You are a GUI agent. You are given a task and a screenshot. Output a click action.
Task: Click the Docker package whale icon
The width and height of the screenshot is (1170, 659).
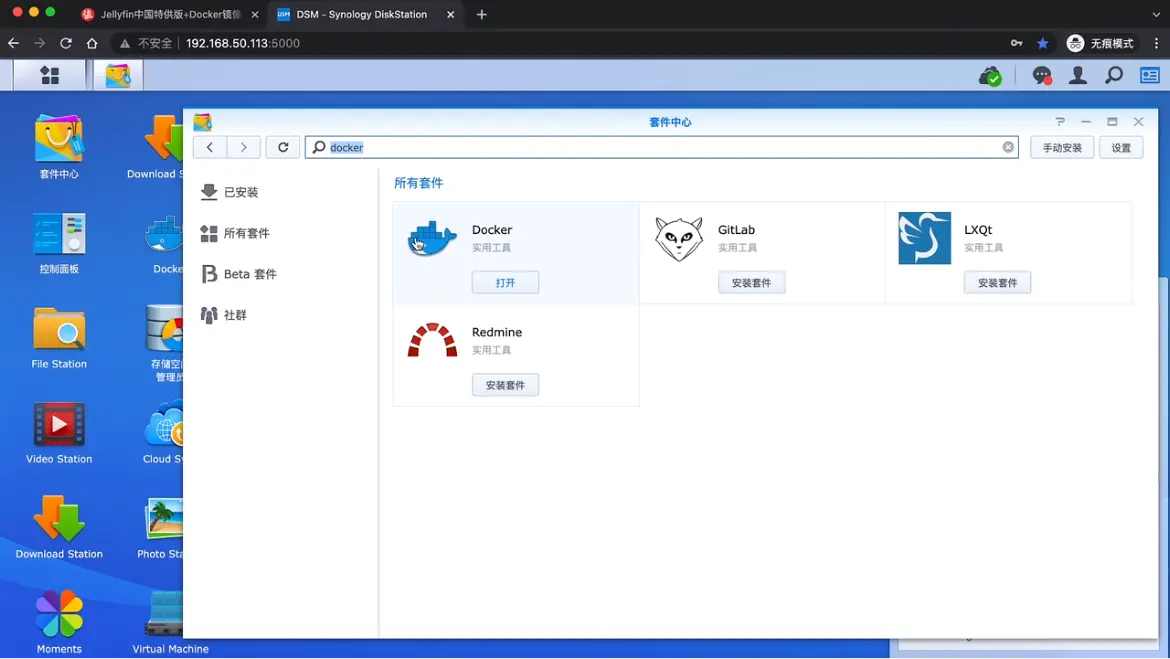[432, 239]
